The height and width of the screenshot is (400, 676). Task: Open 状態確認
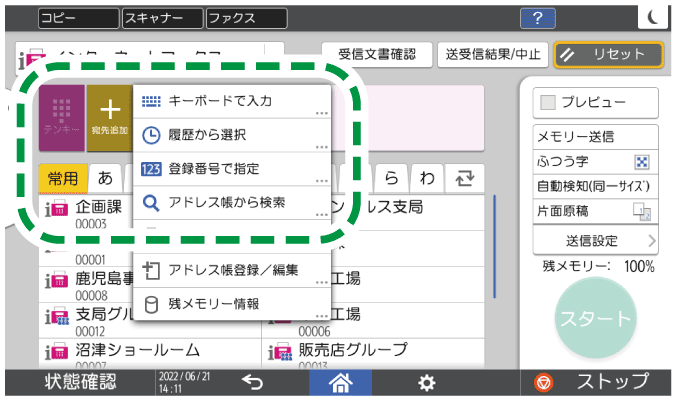80,382
